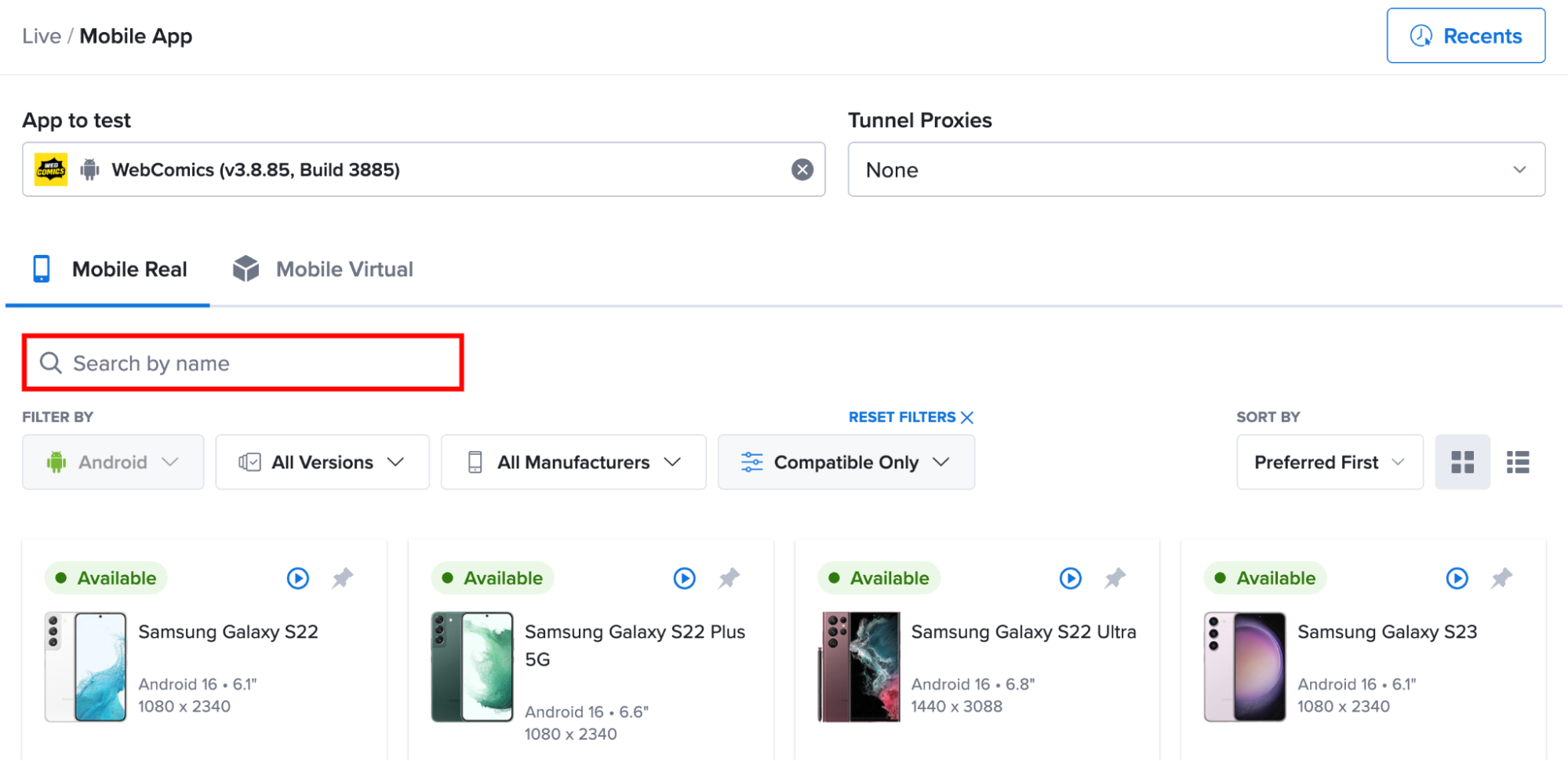Click the Available badge on Galaxy S22 card
1568x761 pixels.
tap(106, 578)
